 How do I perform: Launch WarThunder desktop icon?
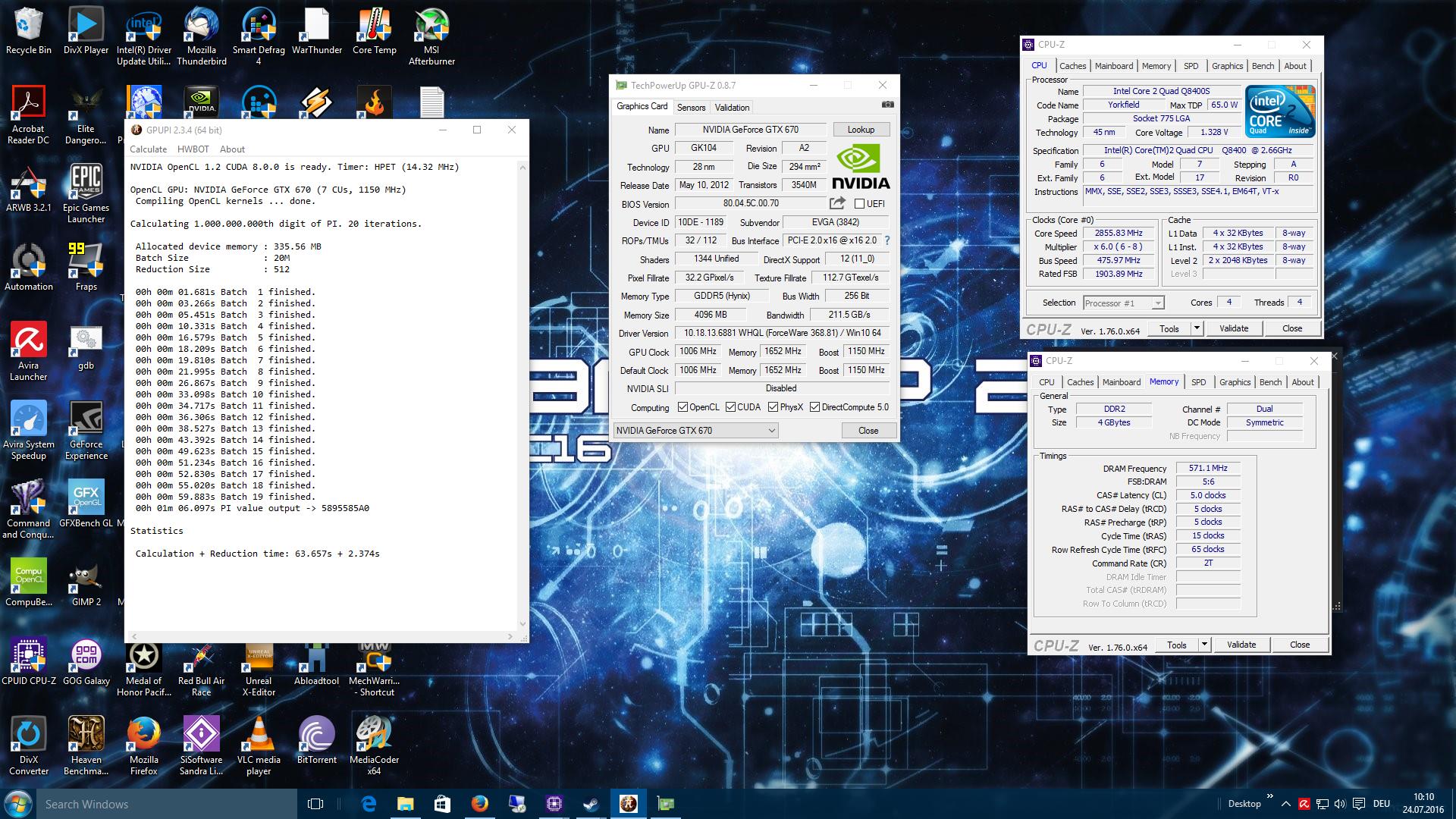pos(316,32)
